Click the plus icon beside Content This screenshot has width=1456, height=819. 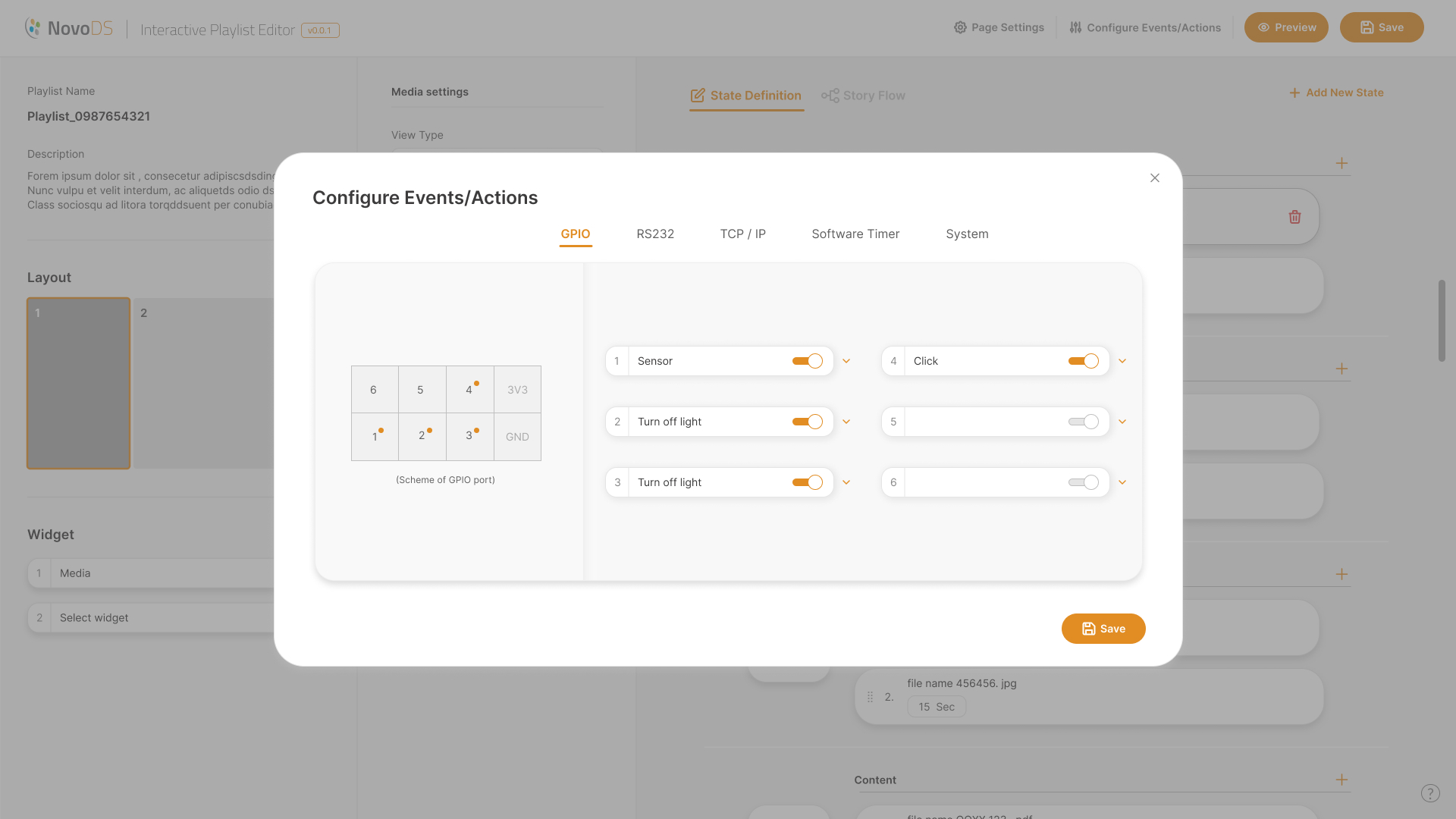pos(1341,780)
